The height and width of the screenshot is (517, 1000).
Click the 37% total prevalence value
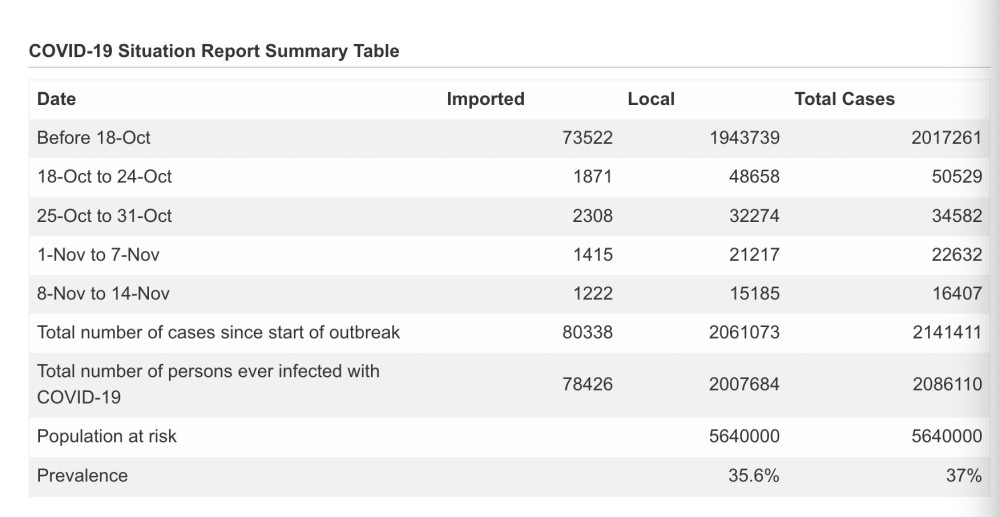964,476
